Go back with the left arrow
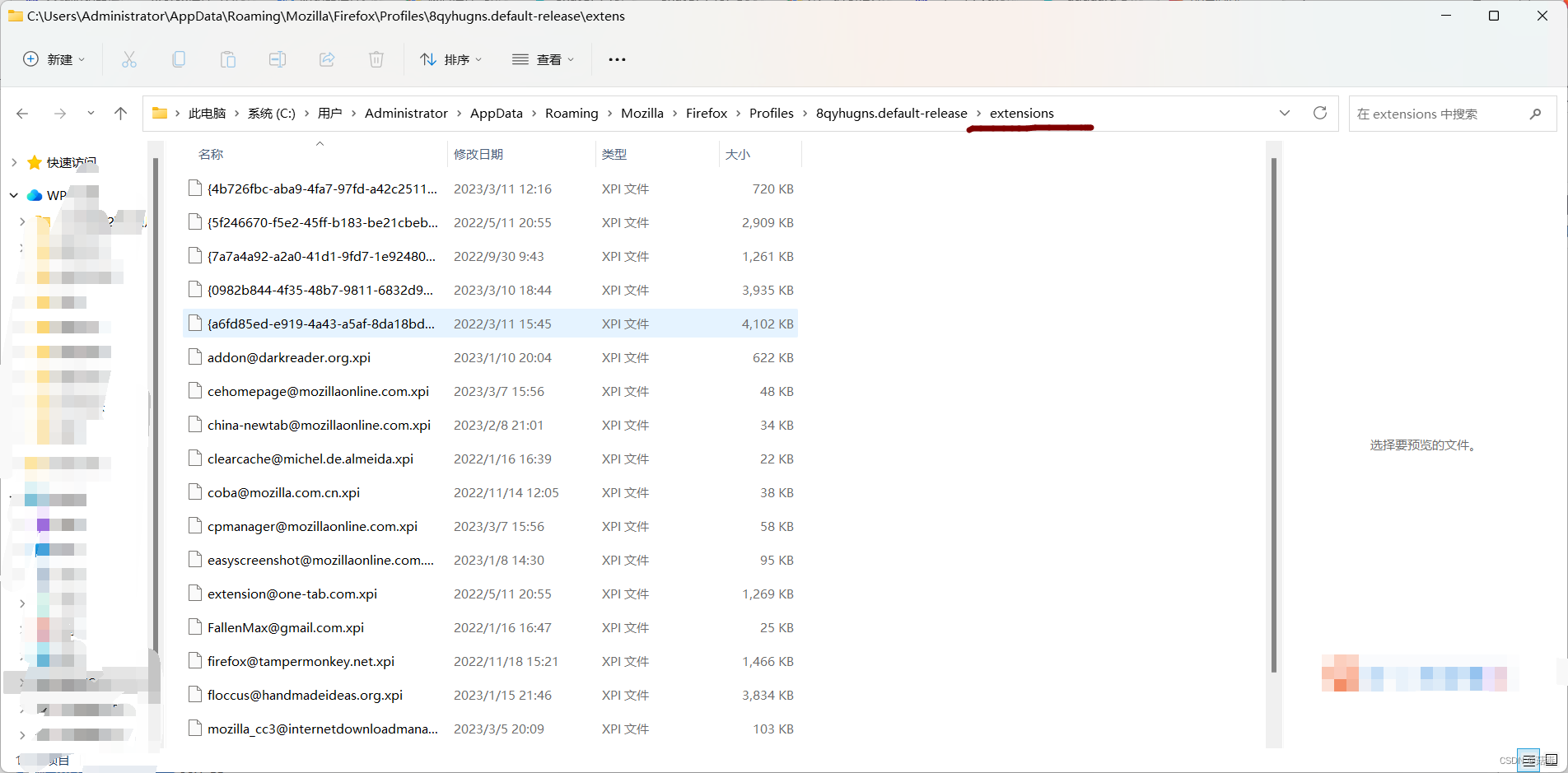The width and height of the screenshot is (1568, 773). [22, 114]
